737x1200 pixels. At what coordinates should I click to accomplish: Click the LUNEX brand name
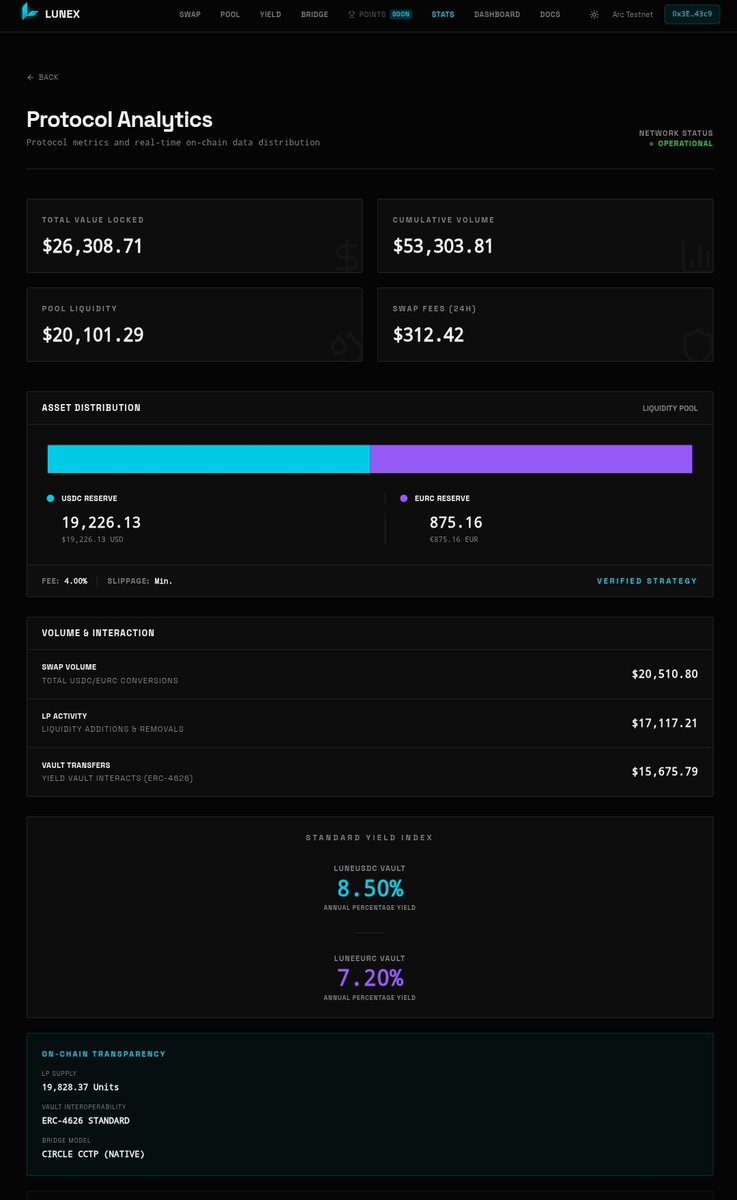[62, 15]
